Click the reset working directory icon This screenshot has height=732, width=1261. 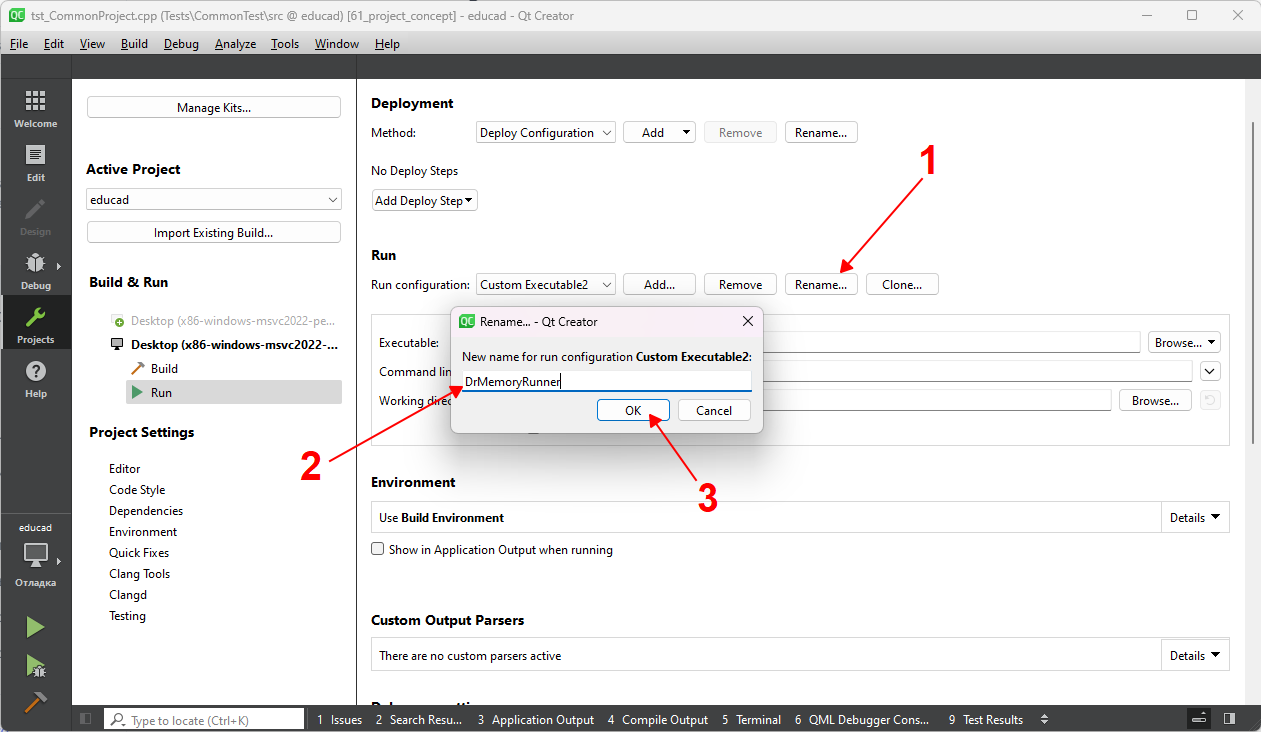1209,400
